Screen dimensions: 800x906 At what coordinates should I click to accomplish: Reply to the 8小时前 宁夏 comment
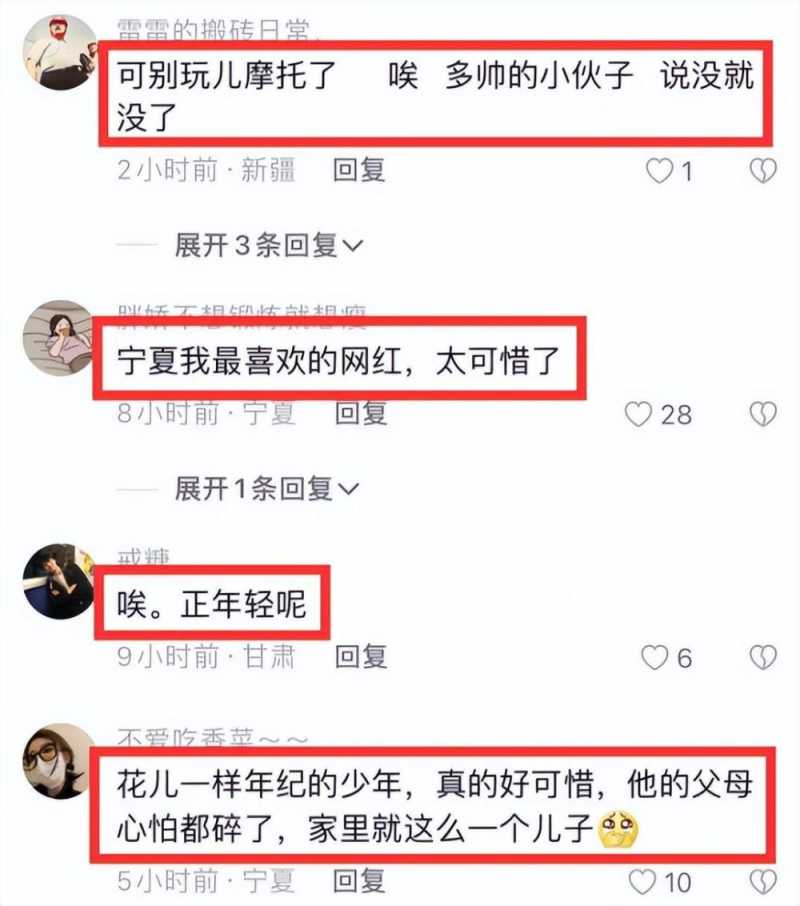point(361,414)
